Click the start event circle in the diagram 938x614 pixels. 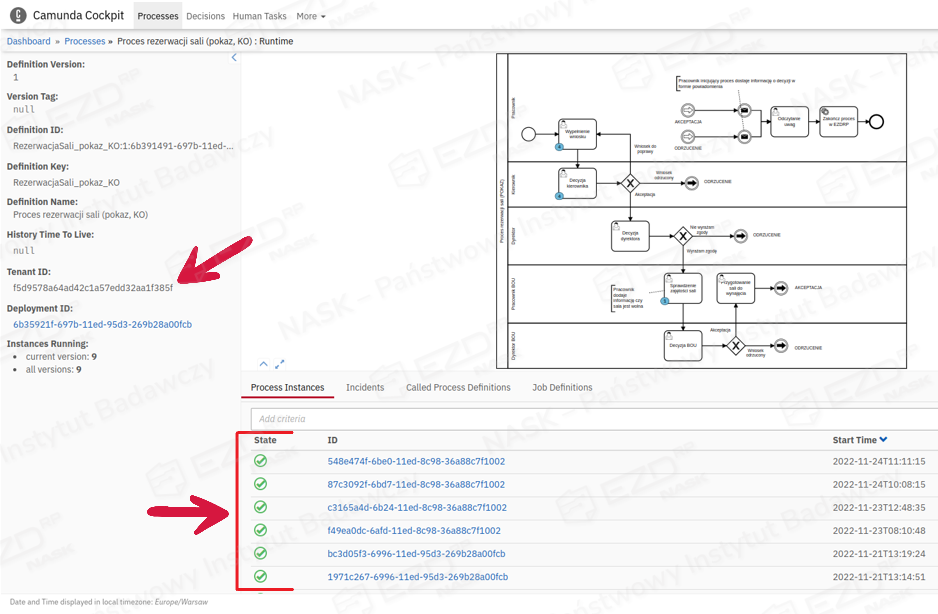click(x=529, y=134)
